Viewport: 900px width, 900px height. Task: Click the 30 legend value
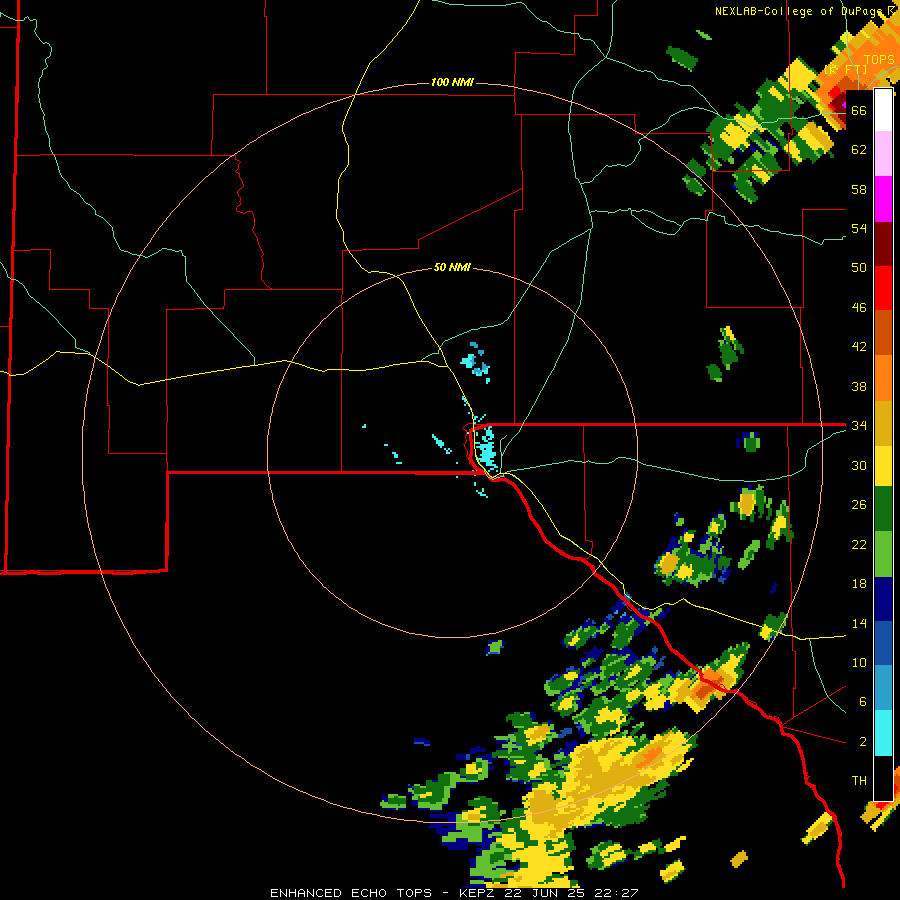click(859, 465)
